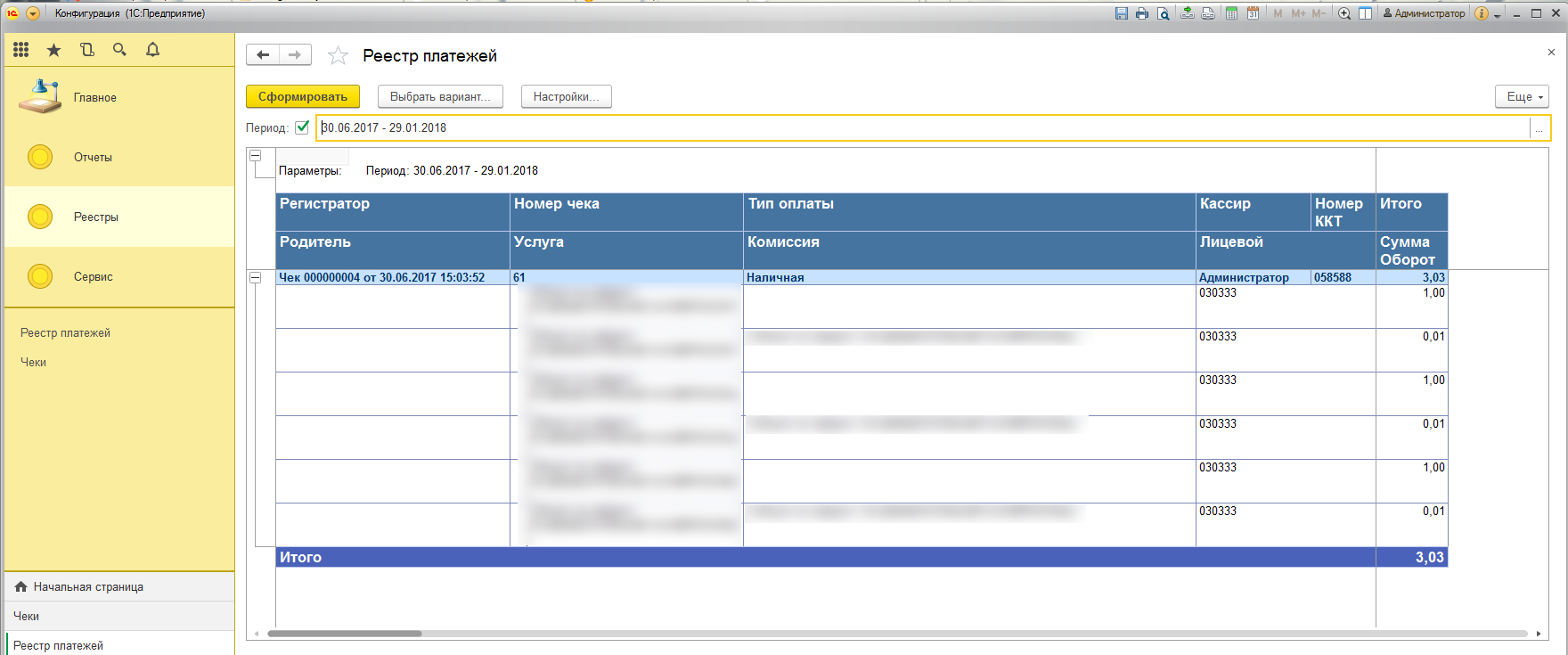The height and width of the screenshot is (655, 1568).
Task: Add report to favorites with outline star
Action: click(338, 56)
